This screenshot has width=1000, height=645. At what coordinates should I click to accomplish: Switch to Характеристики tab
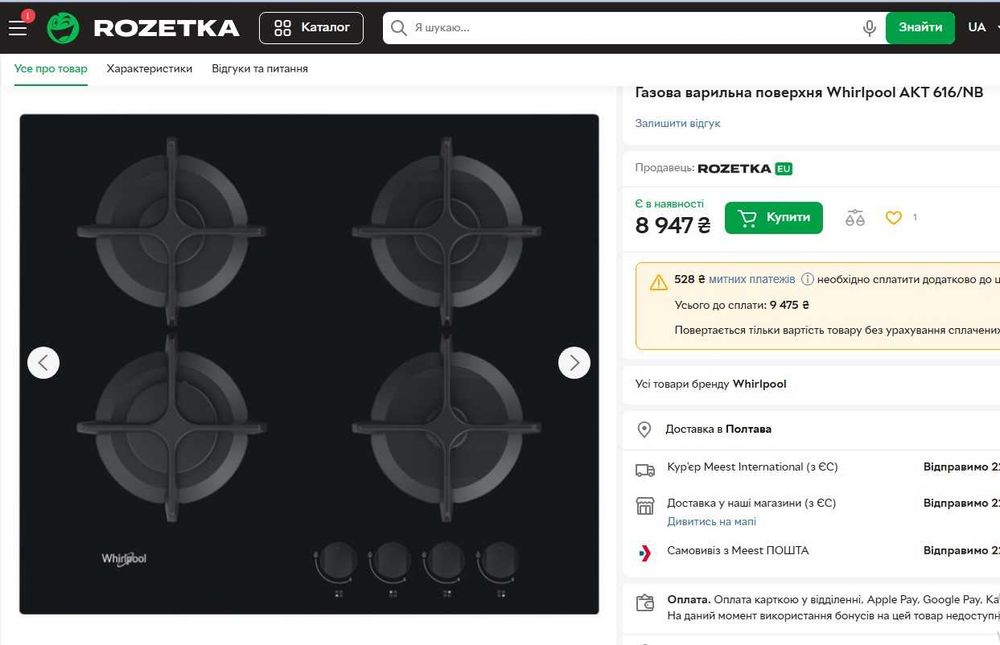(149, 69)
